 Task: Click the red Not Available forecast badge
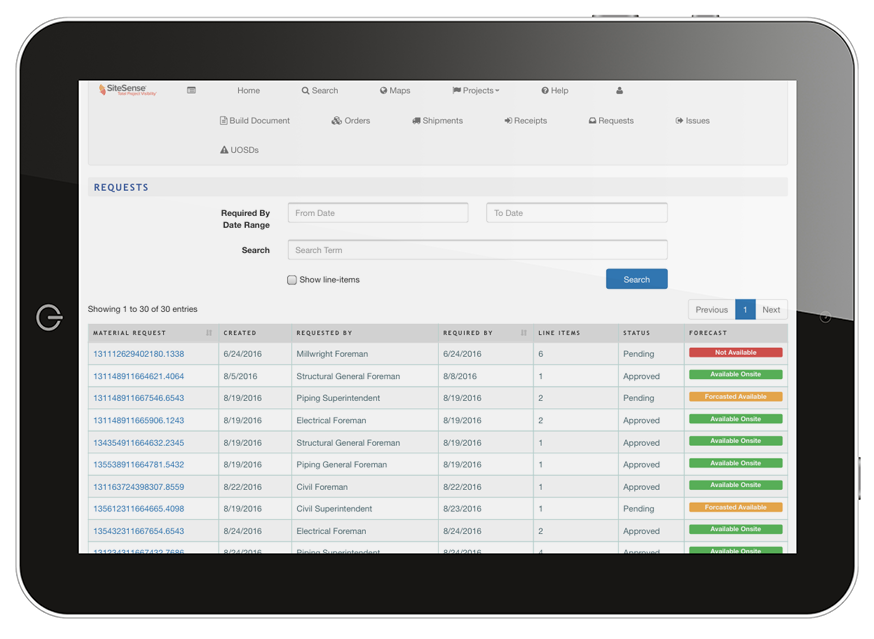735,352
